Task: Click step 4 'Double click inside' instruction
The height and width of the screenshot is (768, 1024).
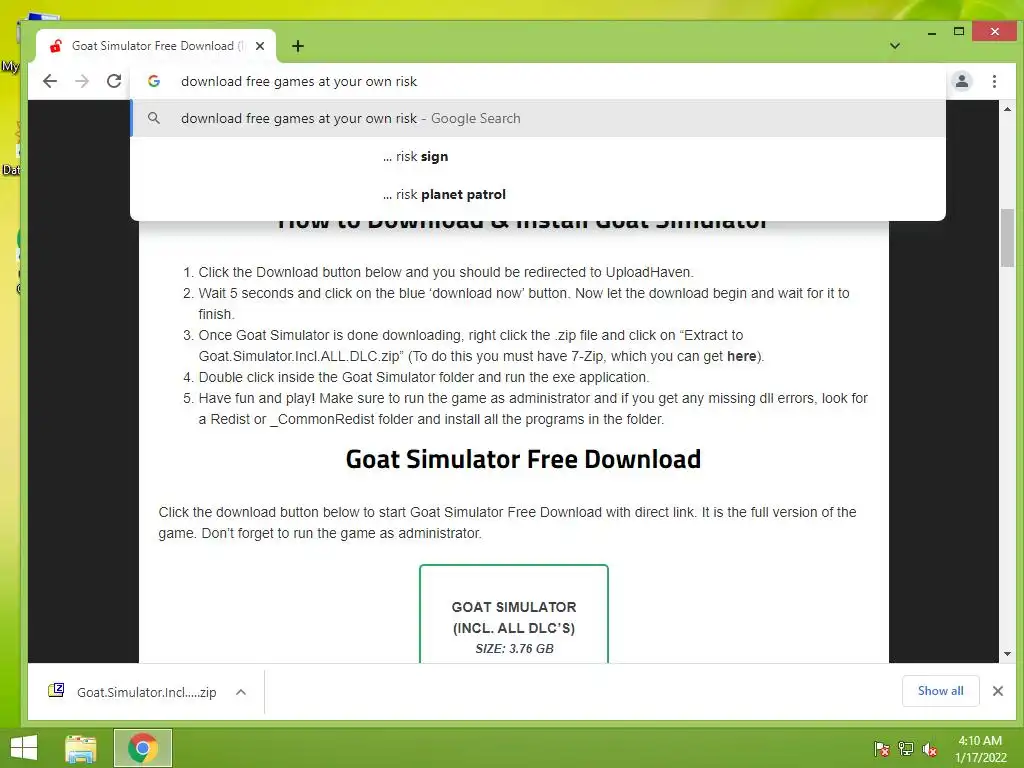Action: coord(424,377)
